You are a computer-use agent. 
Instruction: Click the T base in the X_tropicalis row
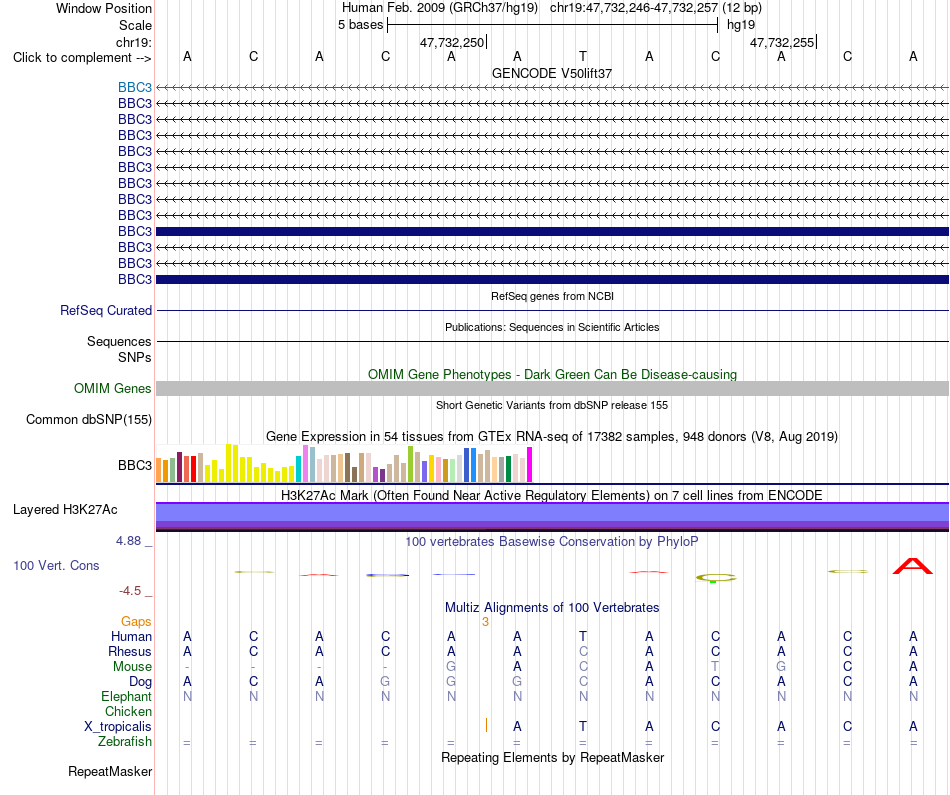tap(583, 726)
